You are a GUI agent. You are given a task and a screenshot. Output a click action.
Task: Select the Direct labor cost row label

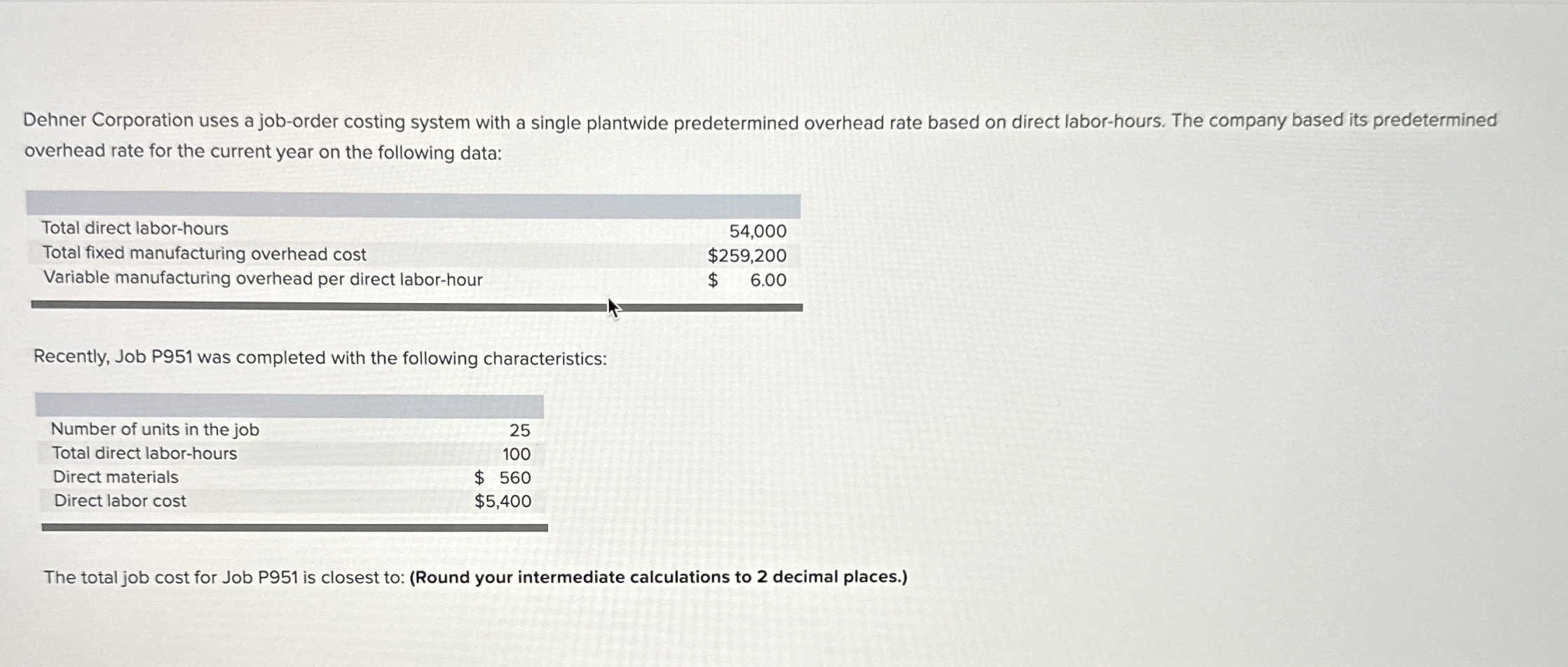pyautogui.click(x=120, y=501)
